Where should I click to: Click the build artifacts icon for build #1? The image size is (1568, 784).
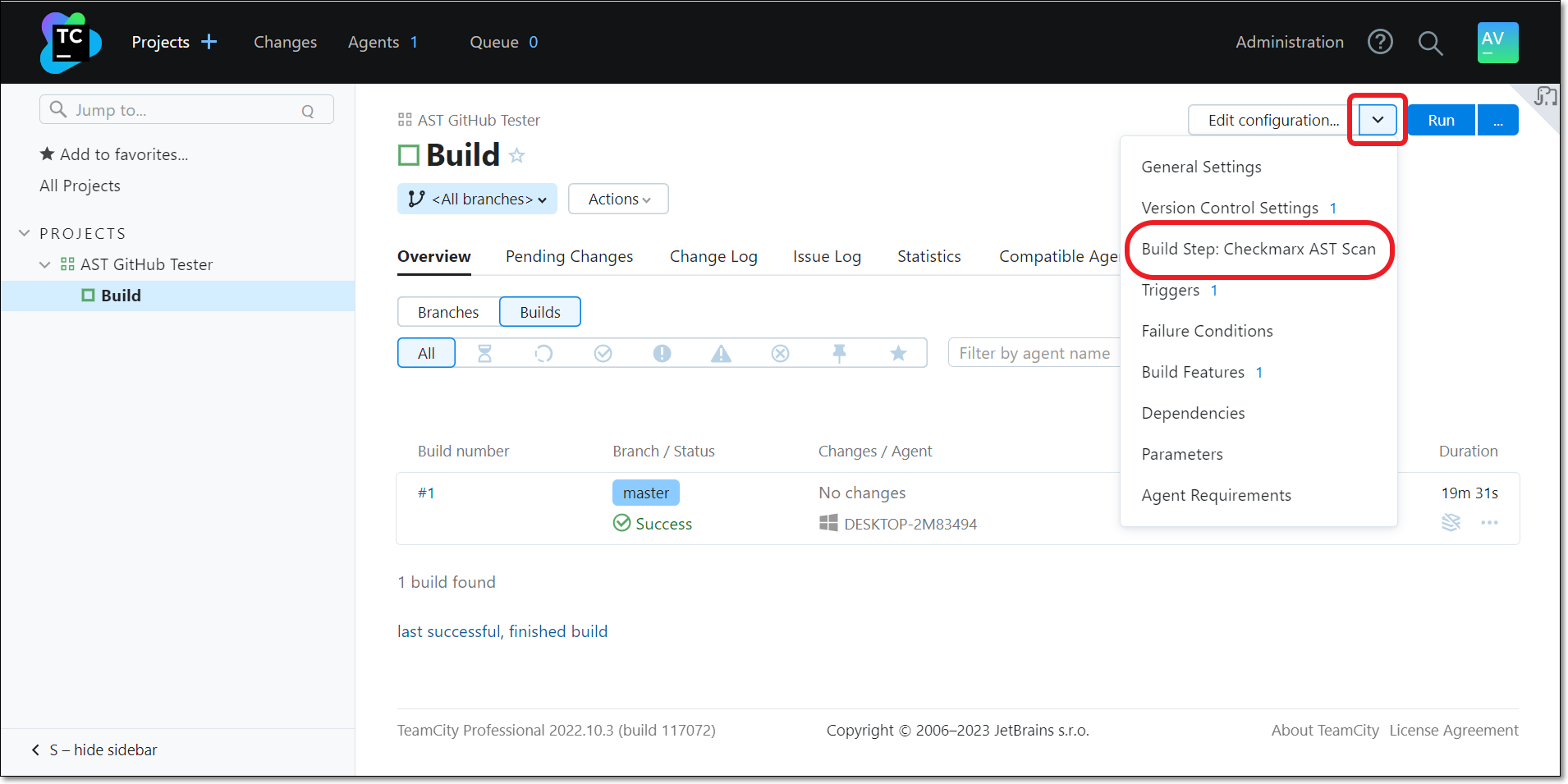tap(1451, 522)
